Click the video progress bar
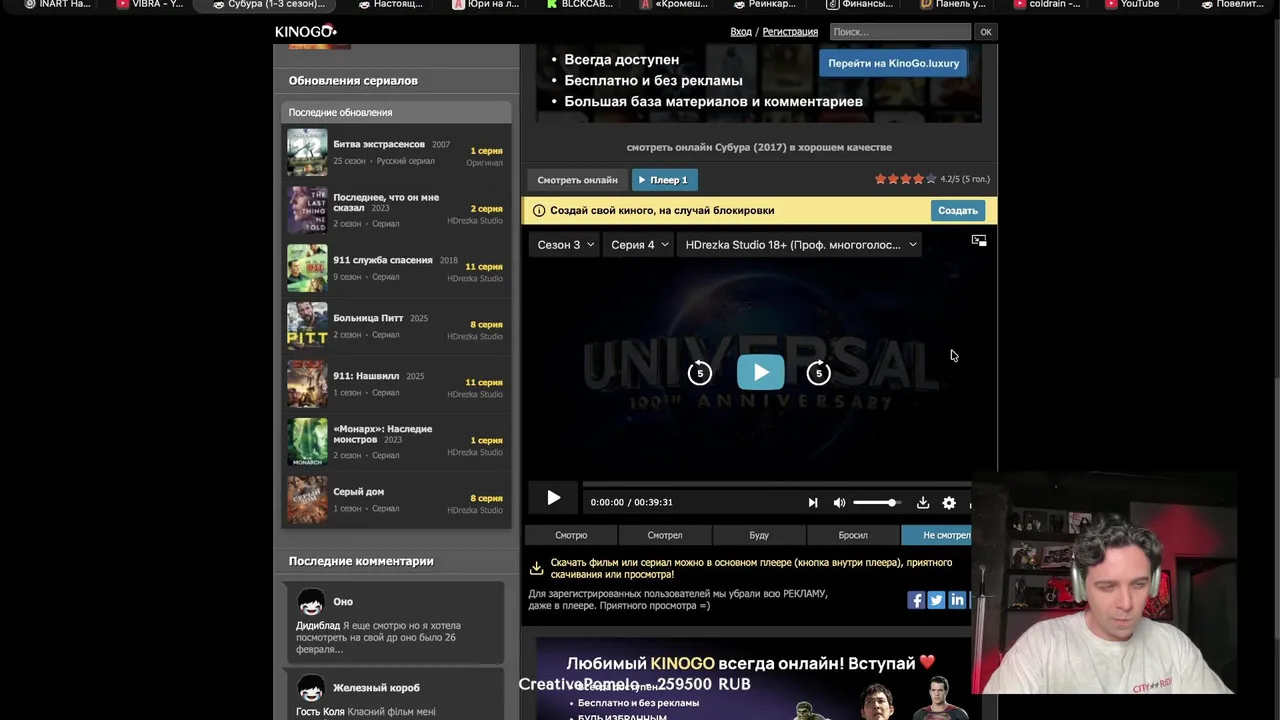Screen dimensions: 1280x720 pyautogui.click(x=776, y=484)
